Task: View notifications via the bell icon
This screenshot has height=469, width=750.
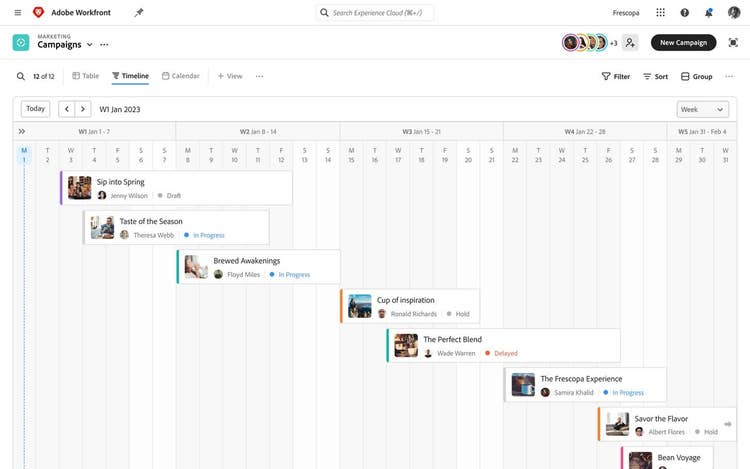Action: (709, 13)
